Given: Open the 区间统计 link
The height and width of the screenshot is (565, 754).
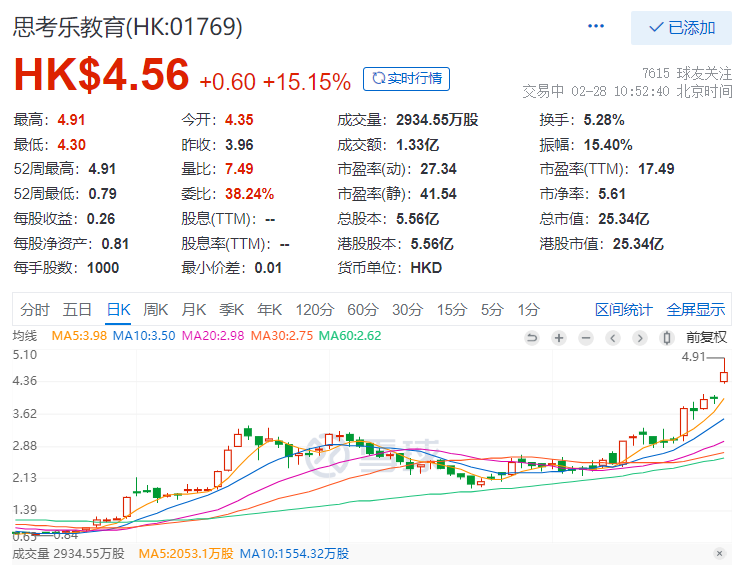Looking at the screenshot, I should [x=623, y=309].
